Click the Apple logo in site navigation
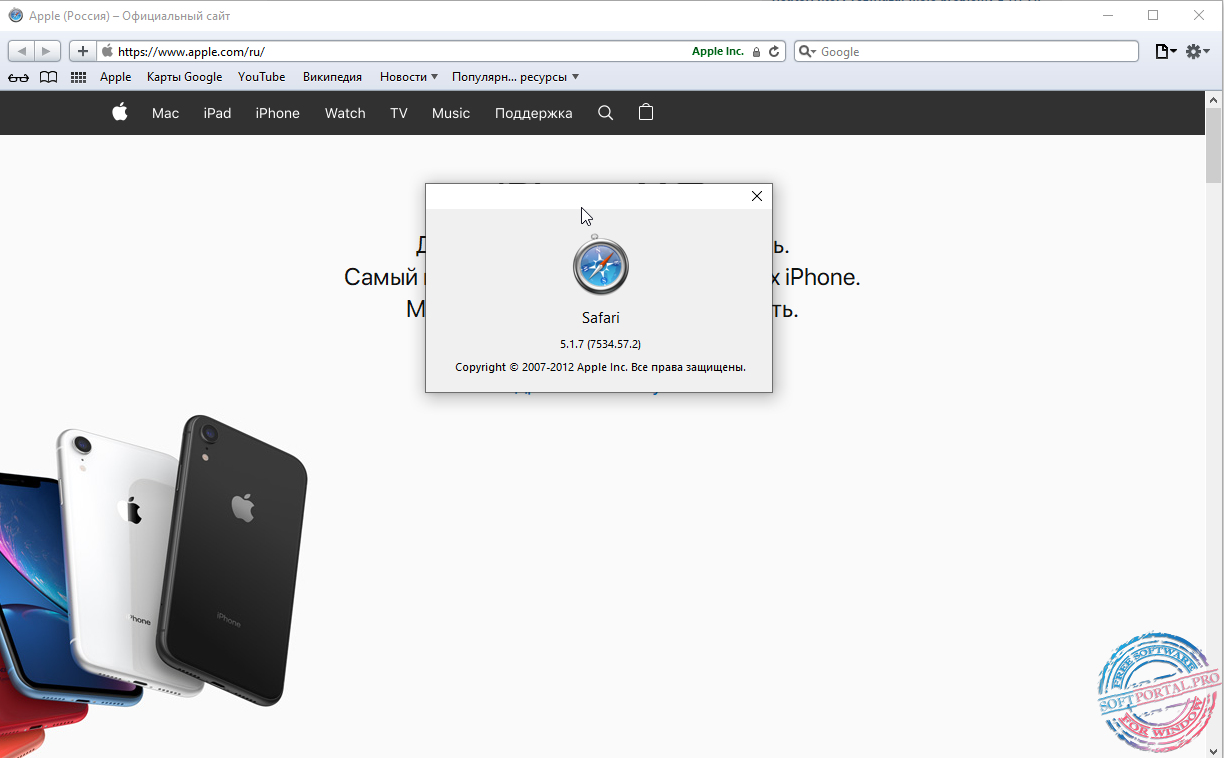The width and height of the screenshot is (1224, 758). tap(120, 112)
